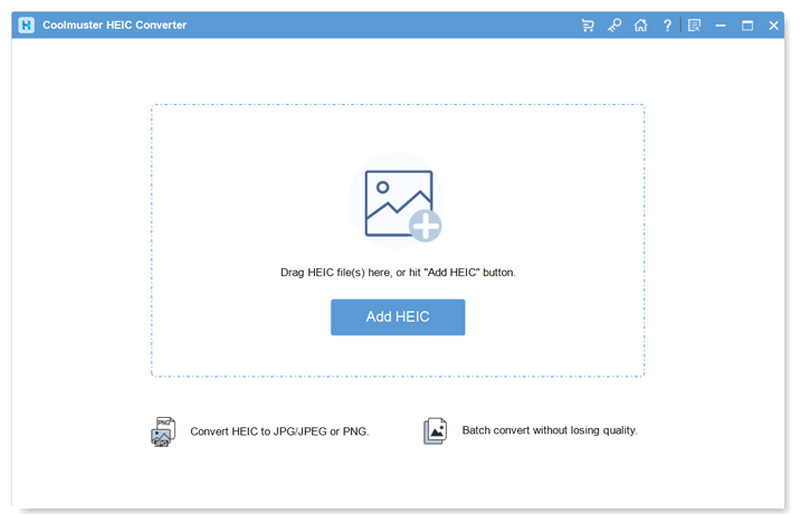The image size is (800, 523).
Task: Minimize the HEIC Converter window
Action: (x=720, y=25)
